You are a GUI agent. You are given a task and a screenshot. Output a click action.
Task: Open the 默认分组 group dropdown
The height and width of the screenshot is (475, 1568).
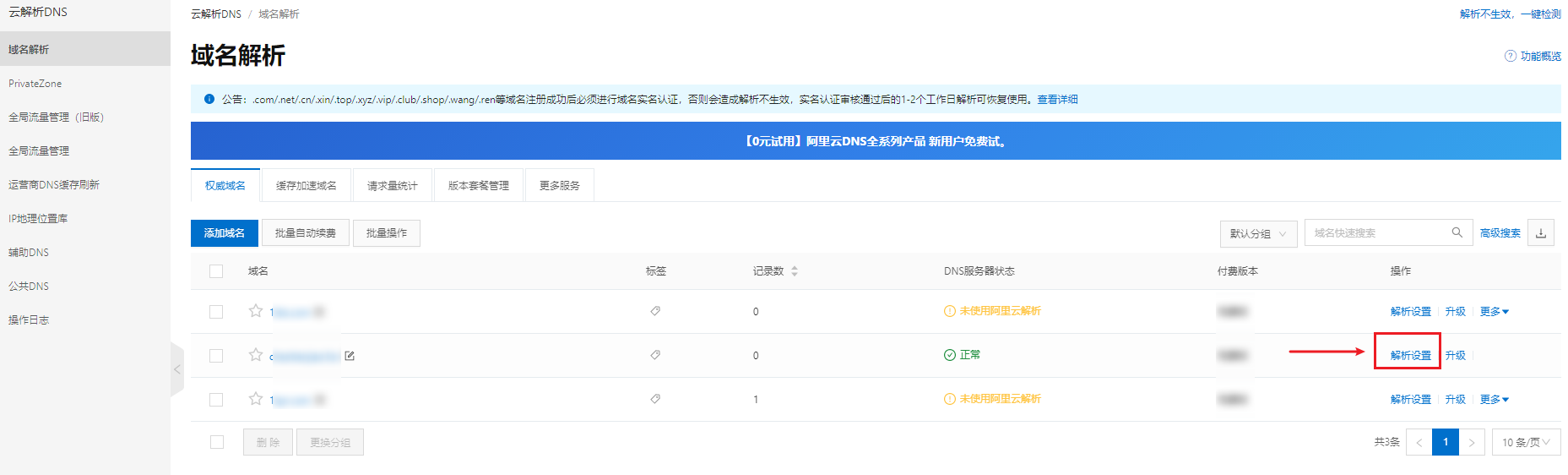[1258, 233]
